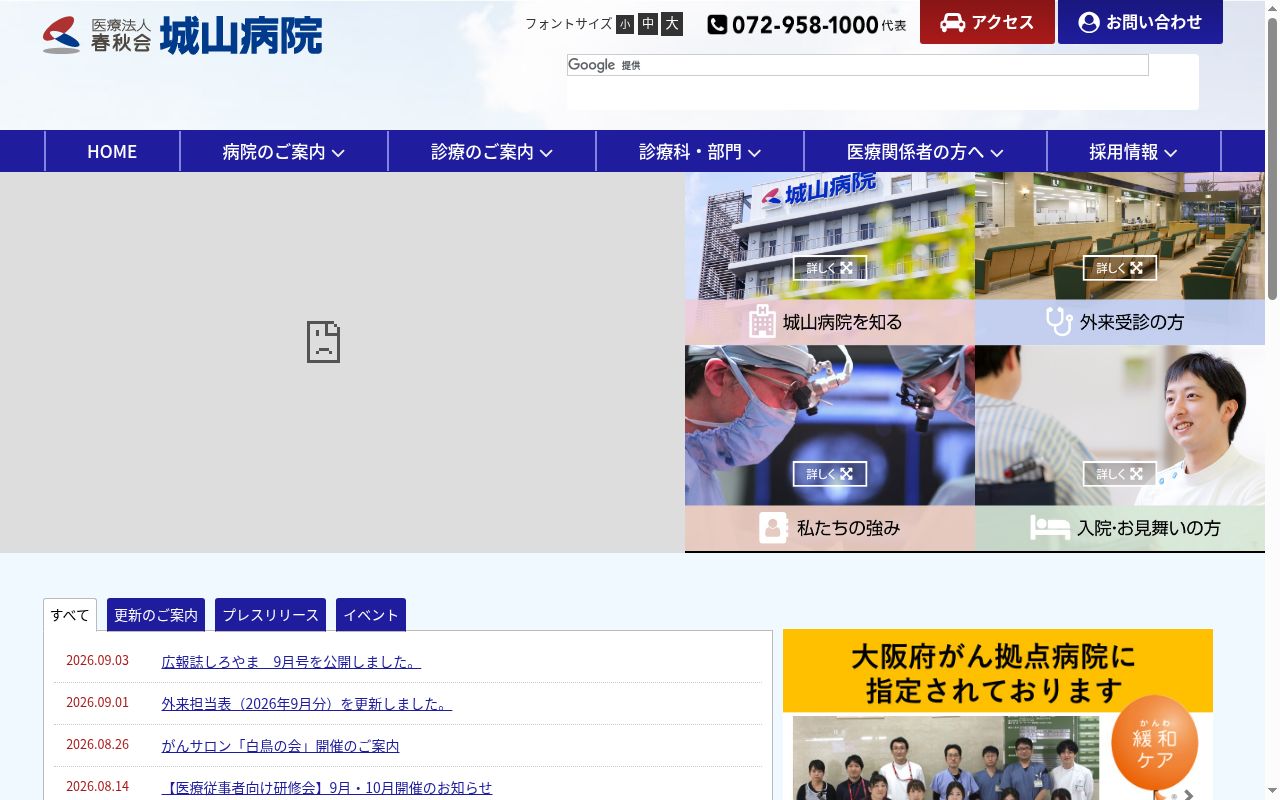Switch to the プレスリリース tab
The height and width of the screenshot is (800, 1280).
click(x=270, y=615)
